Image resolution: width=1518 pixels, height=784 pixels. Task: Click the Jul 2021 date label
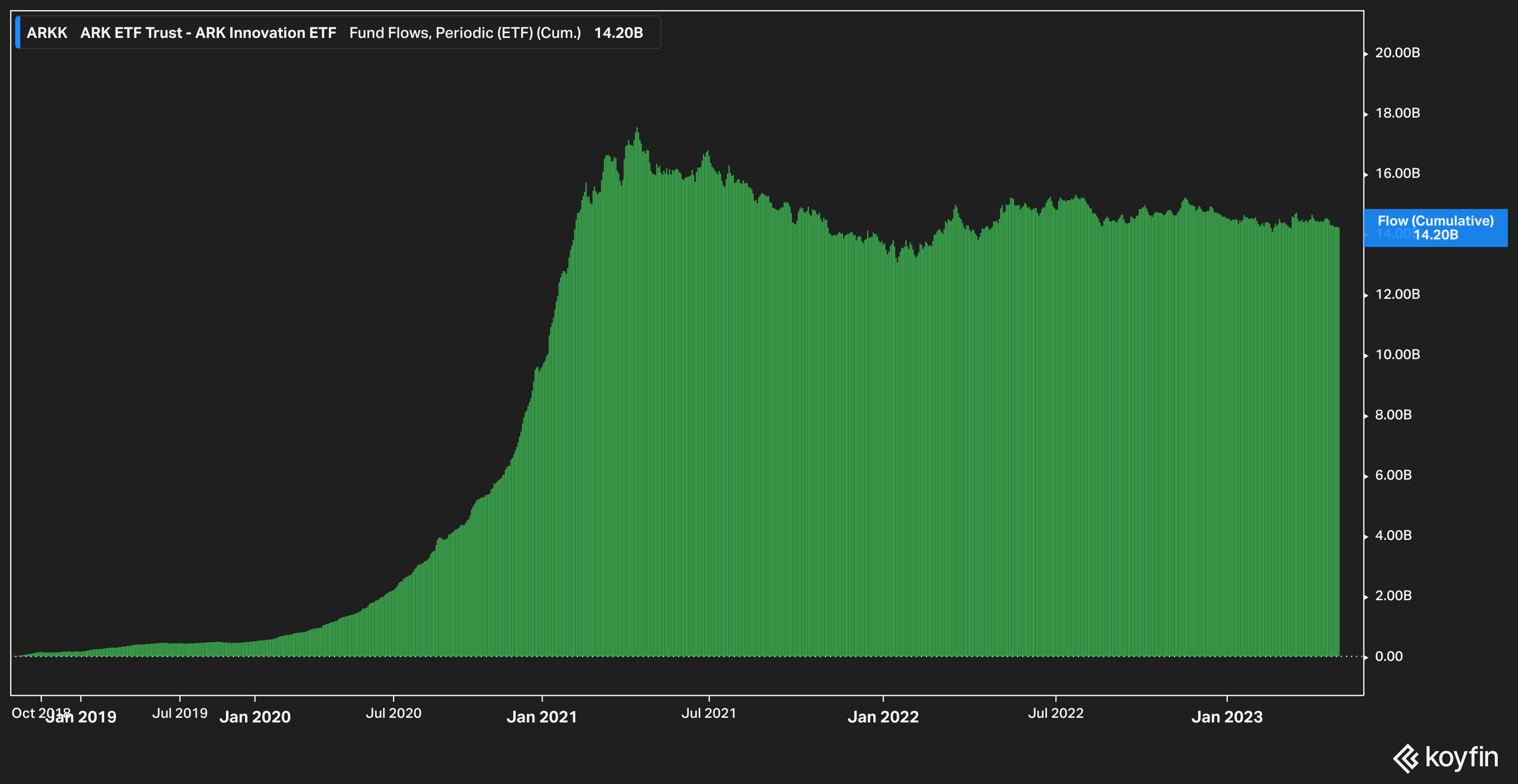(709, 713)
